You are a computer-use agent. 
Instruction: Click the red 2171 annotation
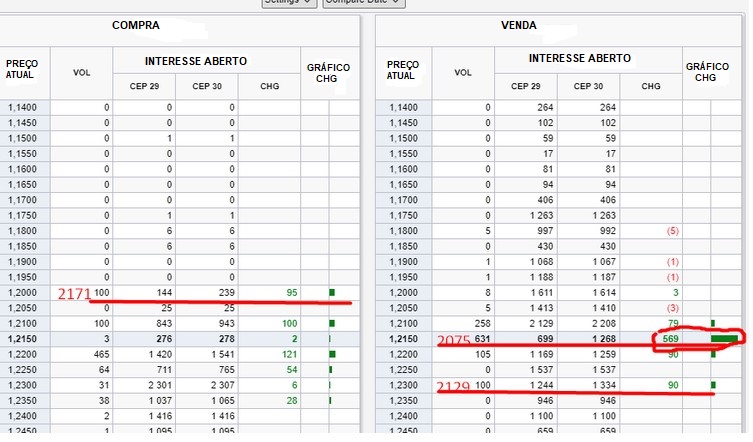tap(74, 294)
